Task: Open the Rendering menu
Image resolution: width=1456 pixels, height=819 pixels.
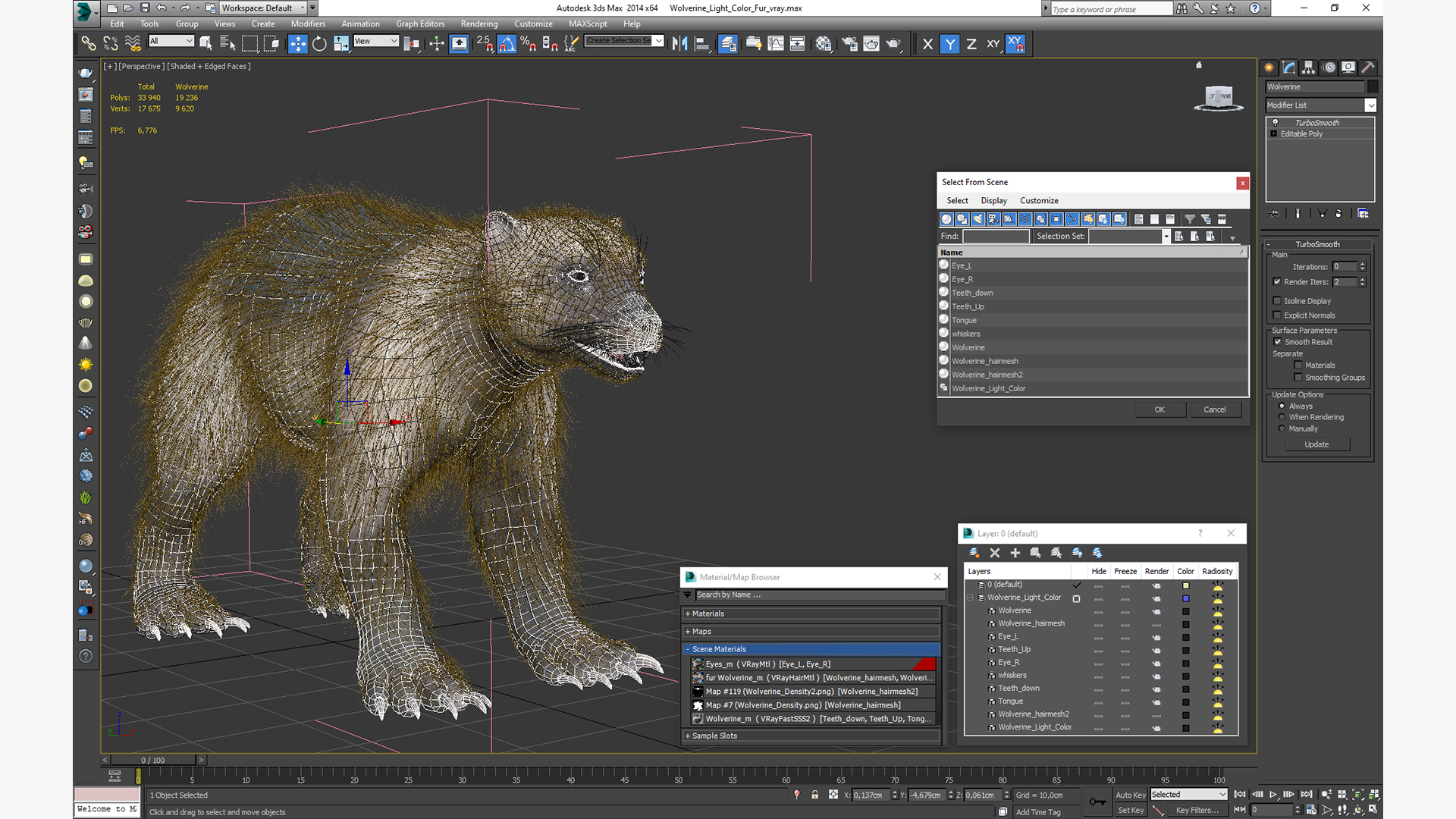Action: [x=479, y=24]
